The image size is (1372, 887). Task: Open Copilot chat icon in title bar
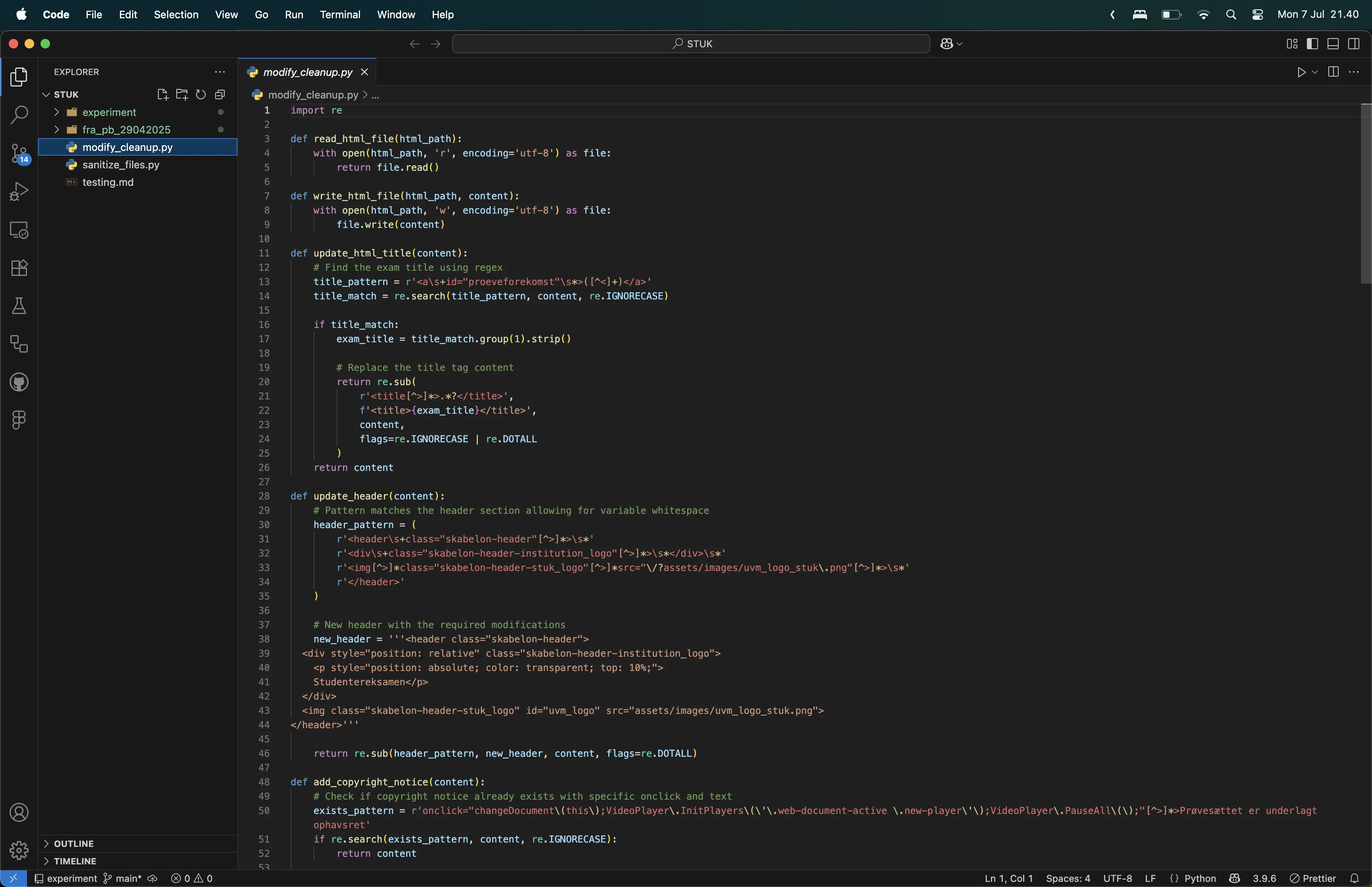[946, 44]
